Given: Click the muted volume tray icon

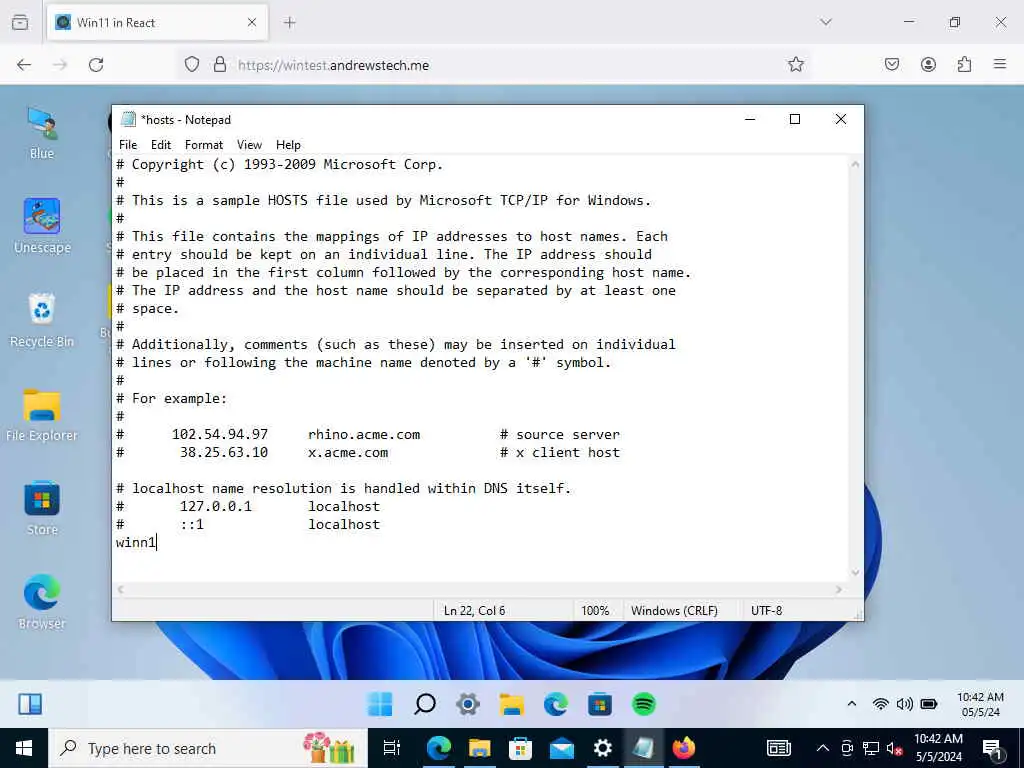Looking at the screenshot, I should [894, 748].
